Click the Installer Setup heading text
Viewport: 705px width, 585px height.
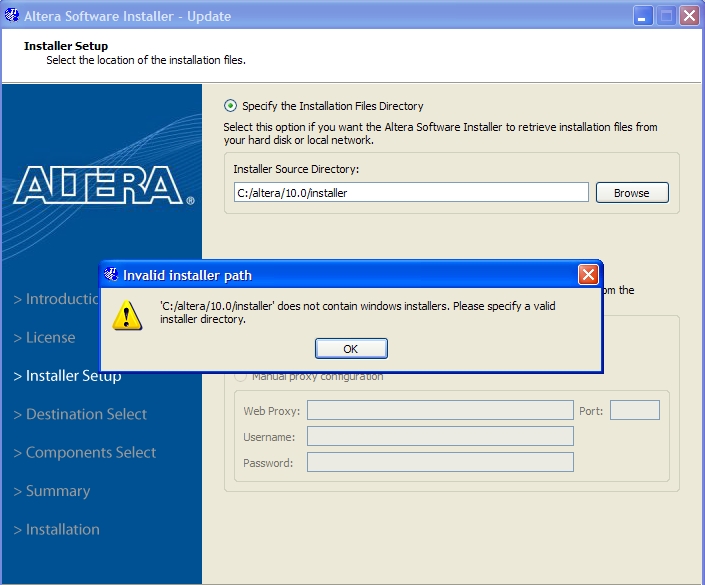click(x=66, y=46)
